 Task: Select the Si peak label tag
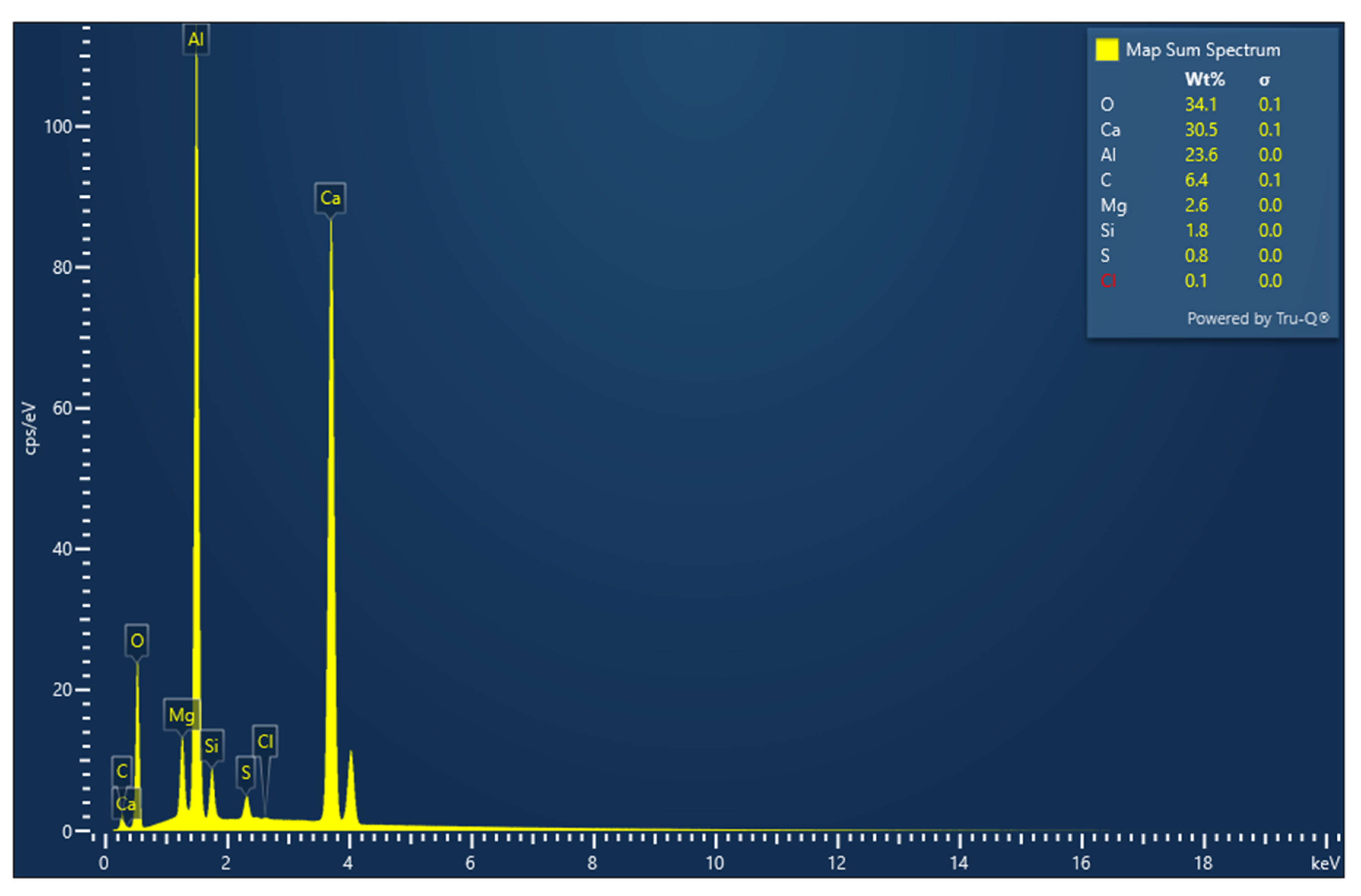point(211,745)
